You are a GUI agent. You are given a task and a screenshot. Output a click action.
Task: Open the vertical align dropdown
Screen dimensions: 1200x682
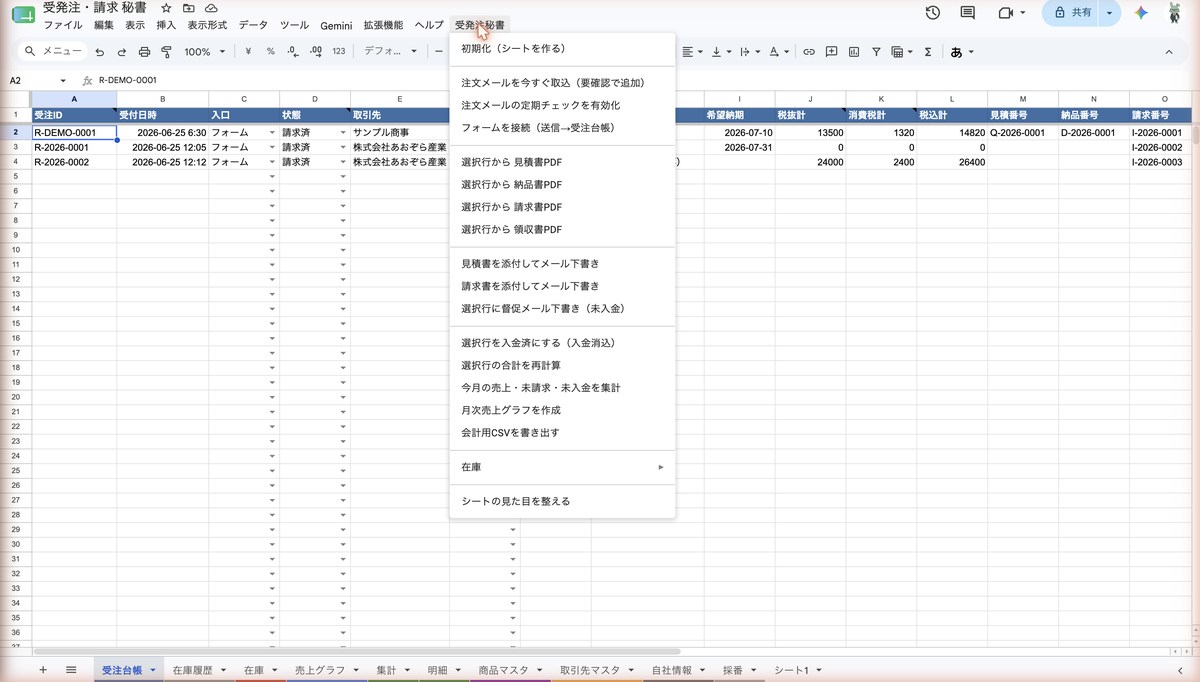click(x=720, y=51)
